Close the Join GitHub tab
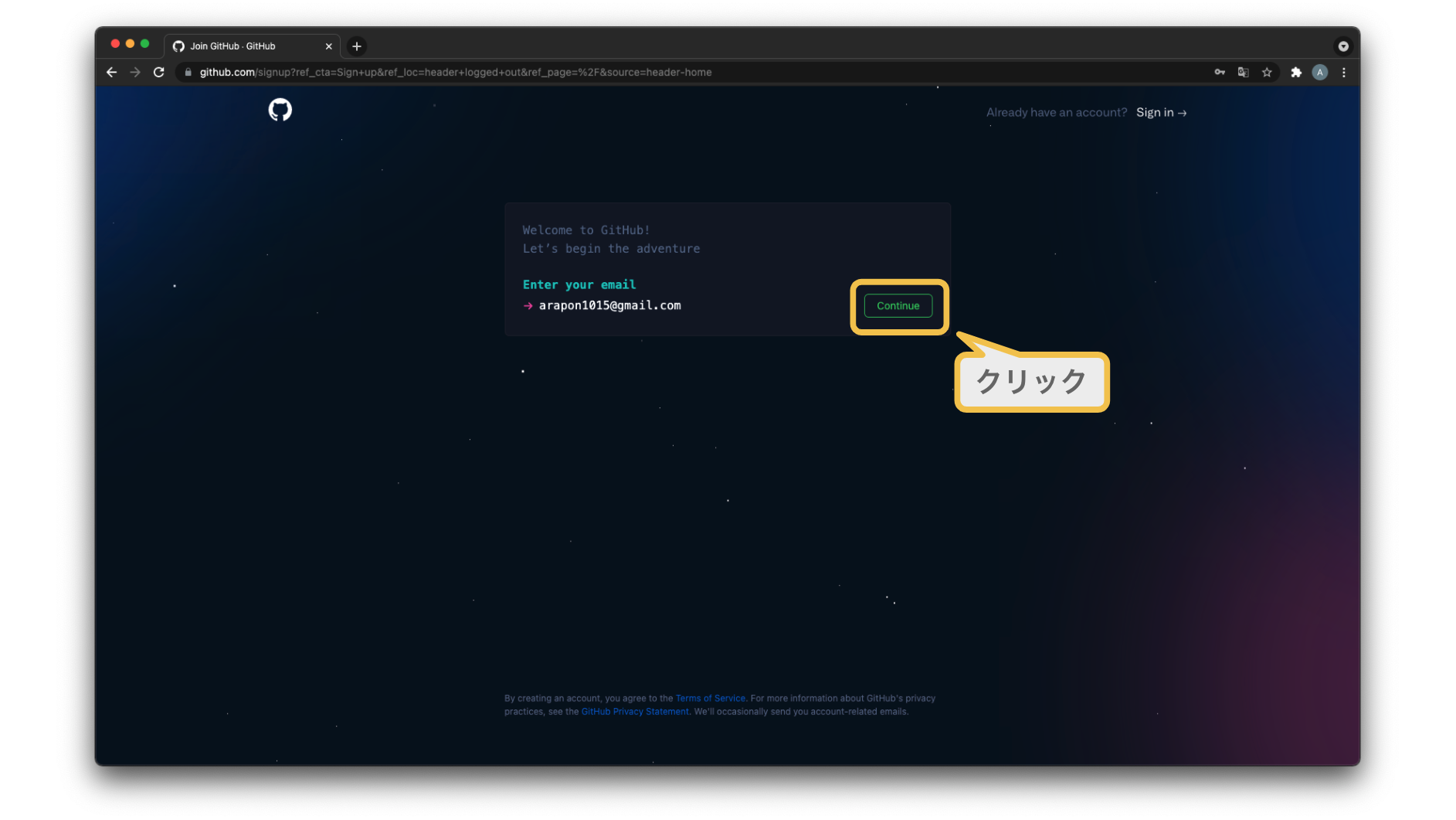1456x820 pixels. (x=329, y=46)
